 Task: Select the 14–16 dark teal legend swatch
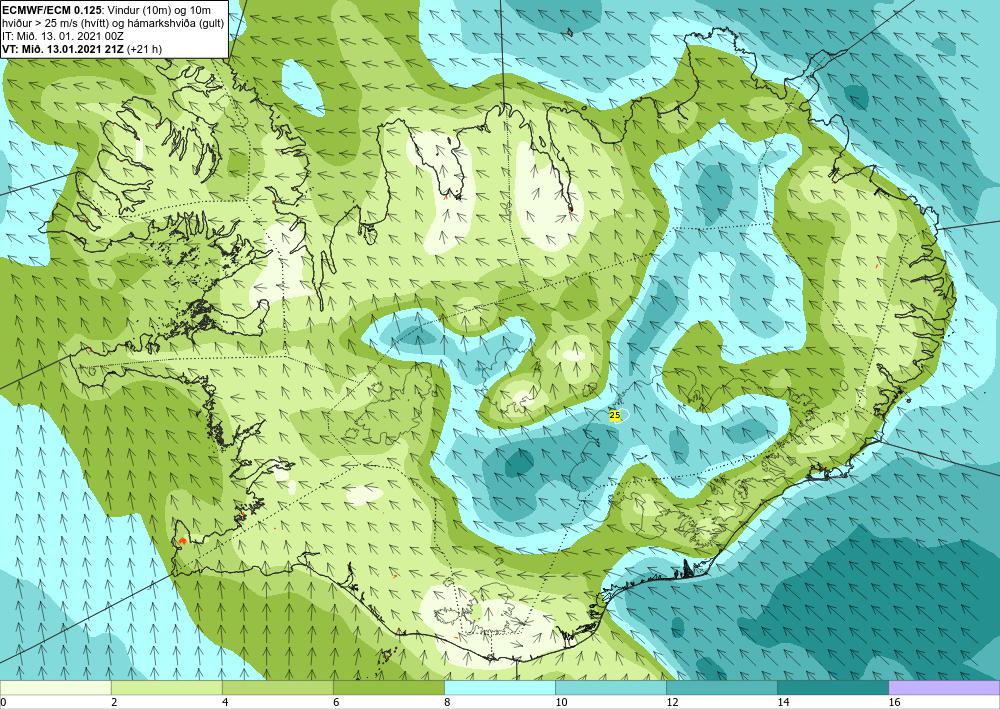832,688
